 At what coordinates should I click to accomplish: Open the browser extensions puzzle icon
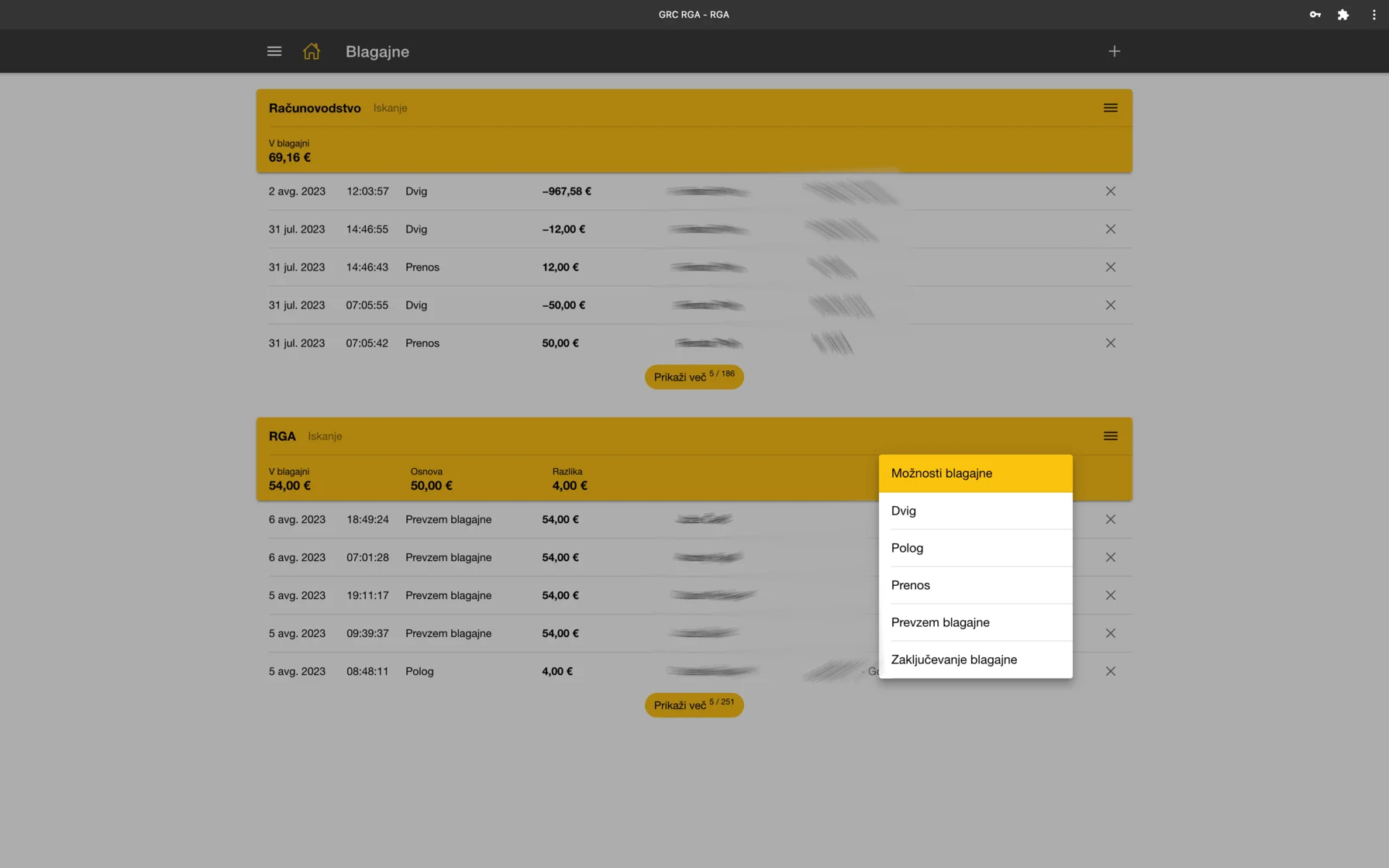click(x=1342, y=15)
